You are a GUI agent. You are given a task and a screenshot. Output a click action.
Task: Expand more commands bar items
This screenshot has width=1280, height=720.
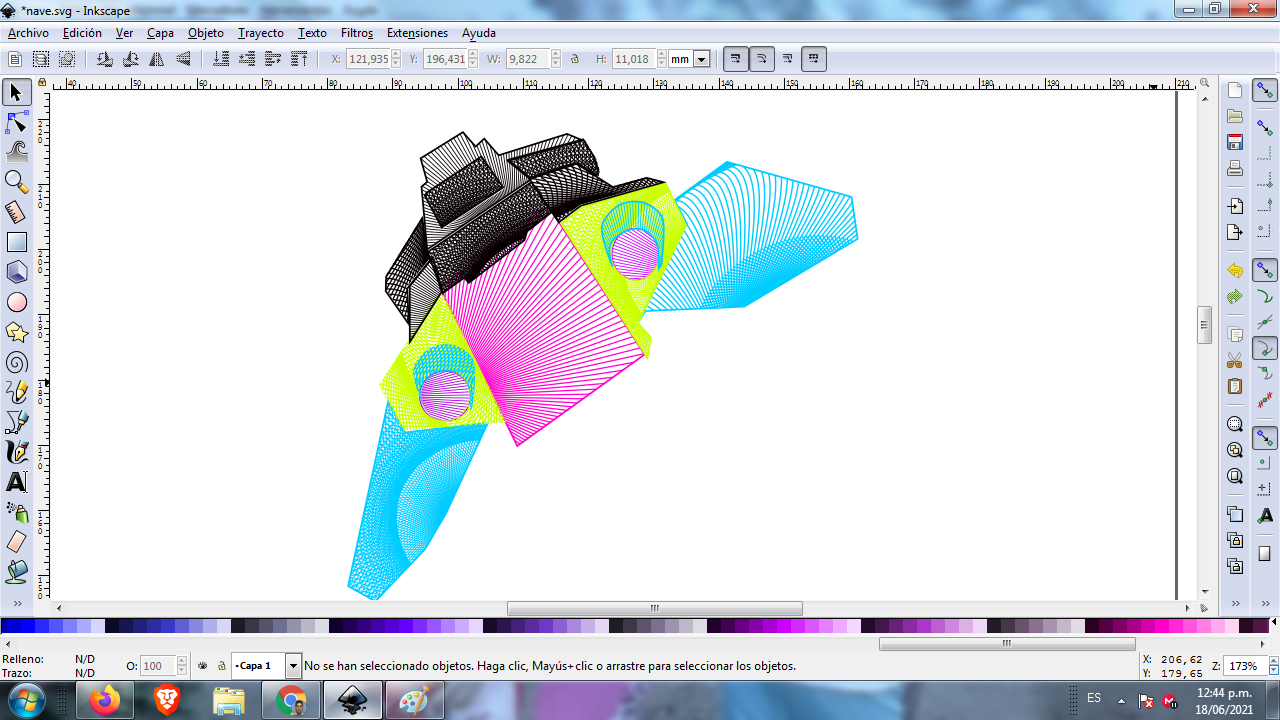point(1235,603)
